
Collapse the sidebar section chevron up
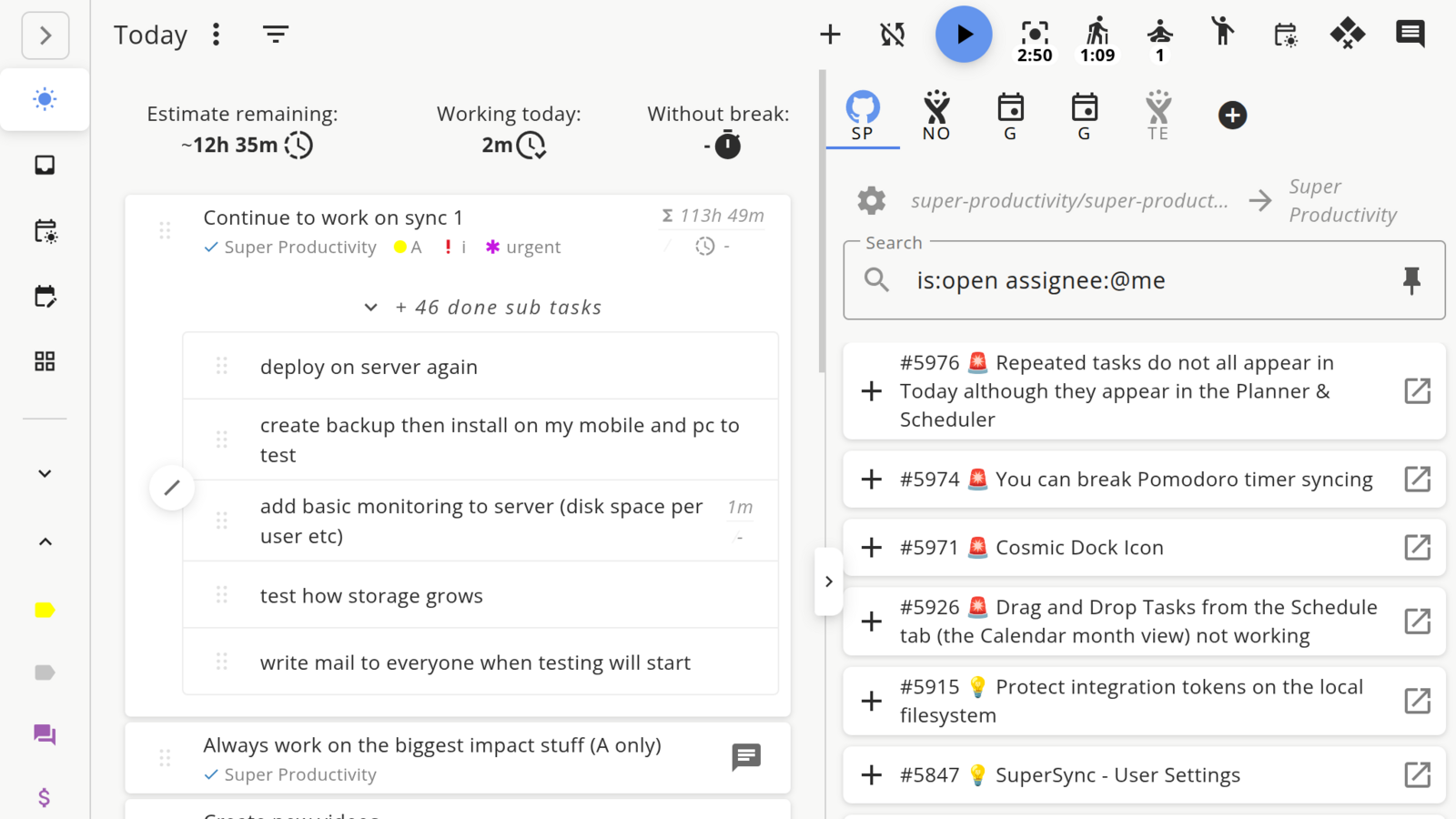pos(45,541)
